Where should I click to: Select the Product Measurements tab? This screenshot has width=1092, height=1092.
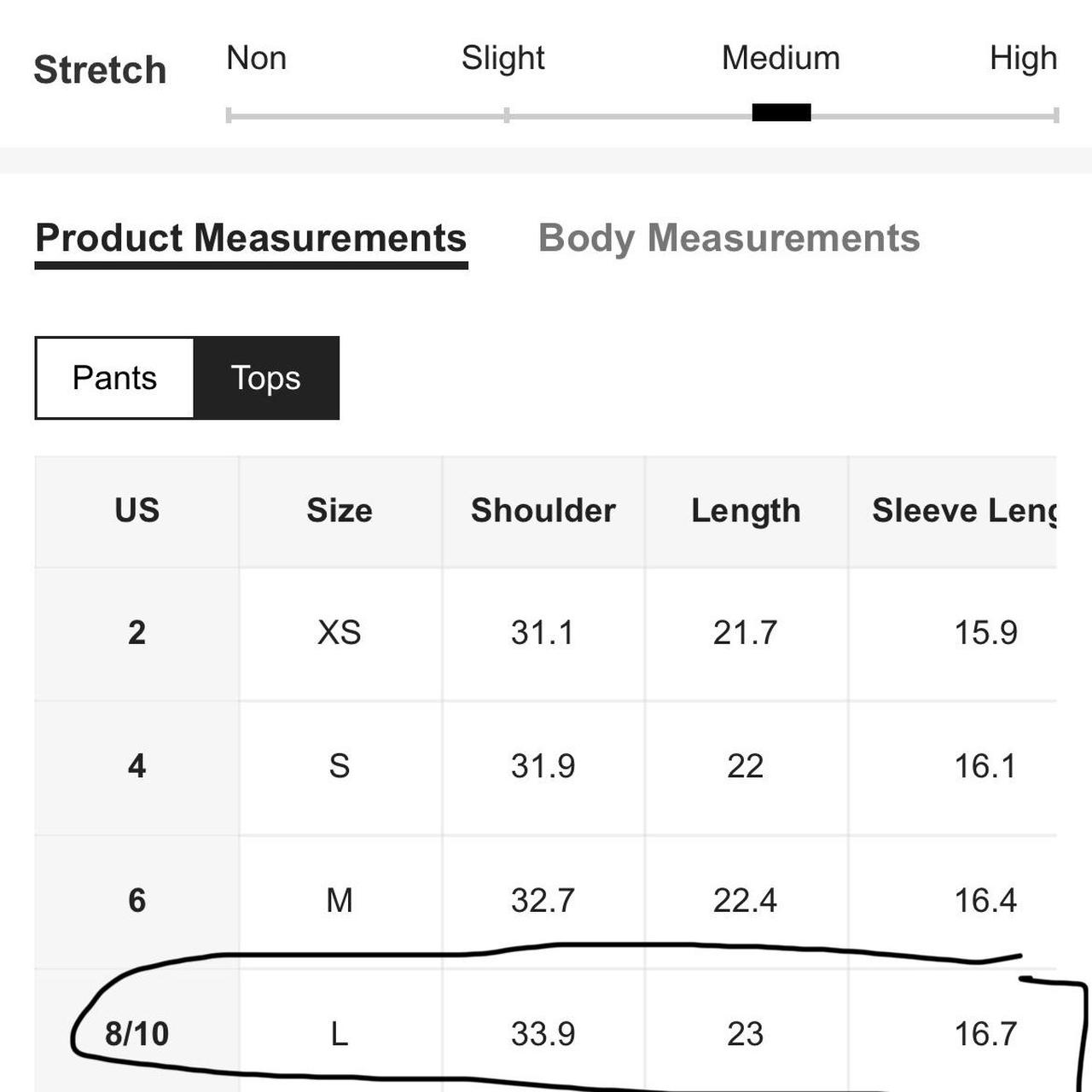[x=251, y=240]
